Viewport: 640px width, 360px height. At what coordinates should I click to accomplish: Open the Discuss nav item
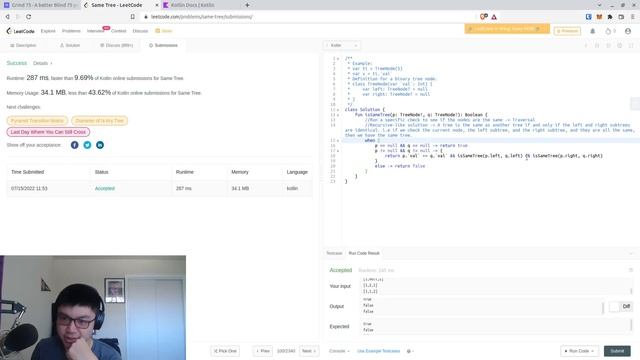coord(140,31)
